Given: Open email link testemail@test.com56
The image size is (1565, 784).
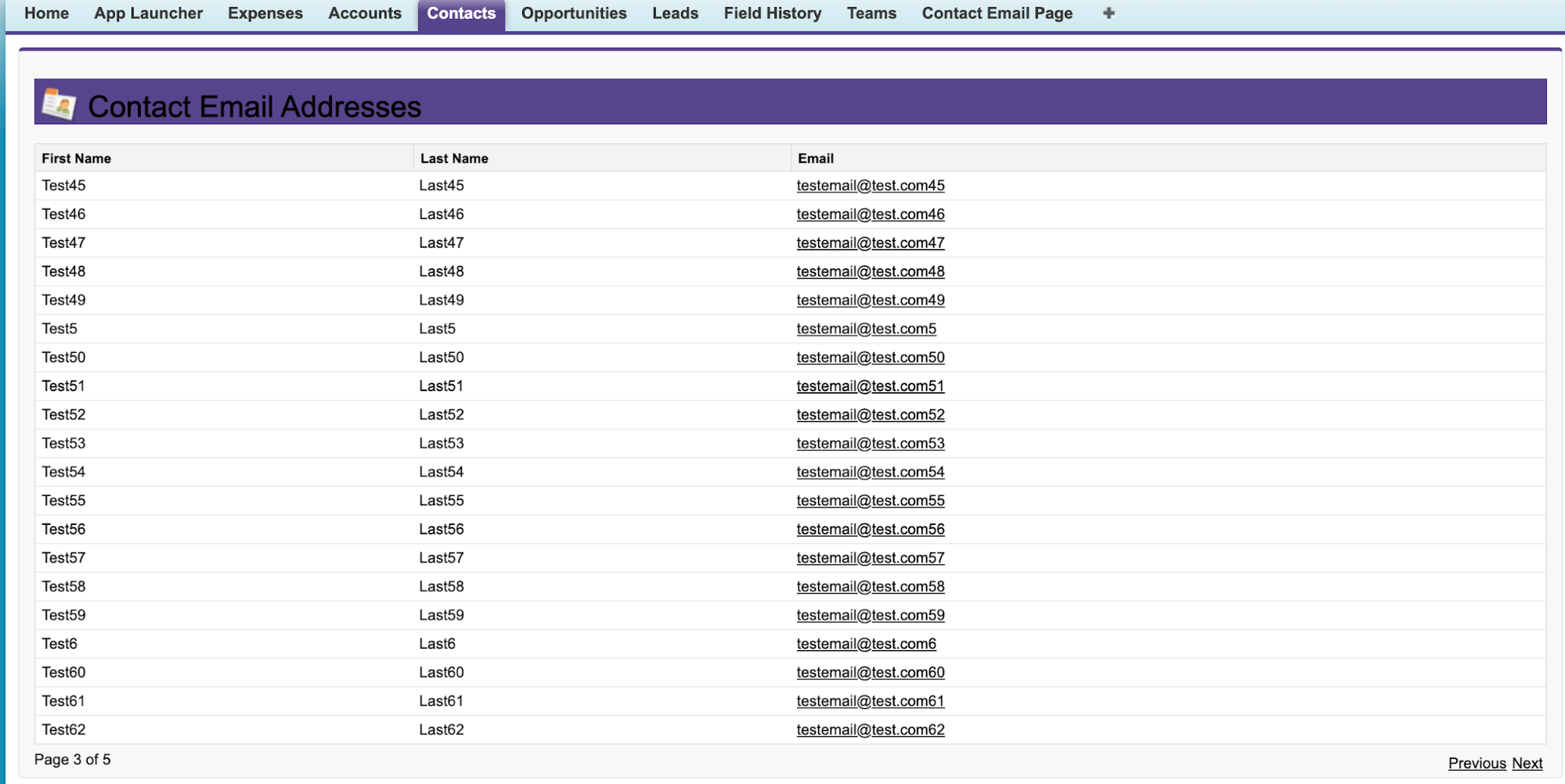Looking at the screenshot, I should click(x=870, y=530).
